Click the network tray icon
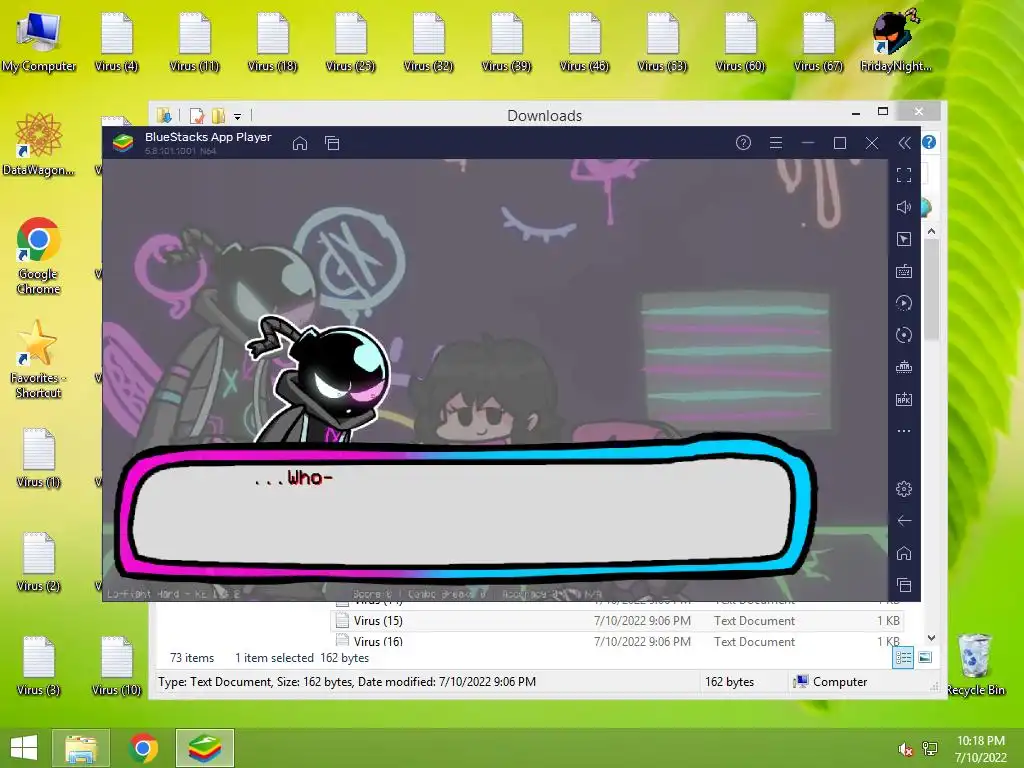Screen dimensions: 1024x768 coord(930,749)
